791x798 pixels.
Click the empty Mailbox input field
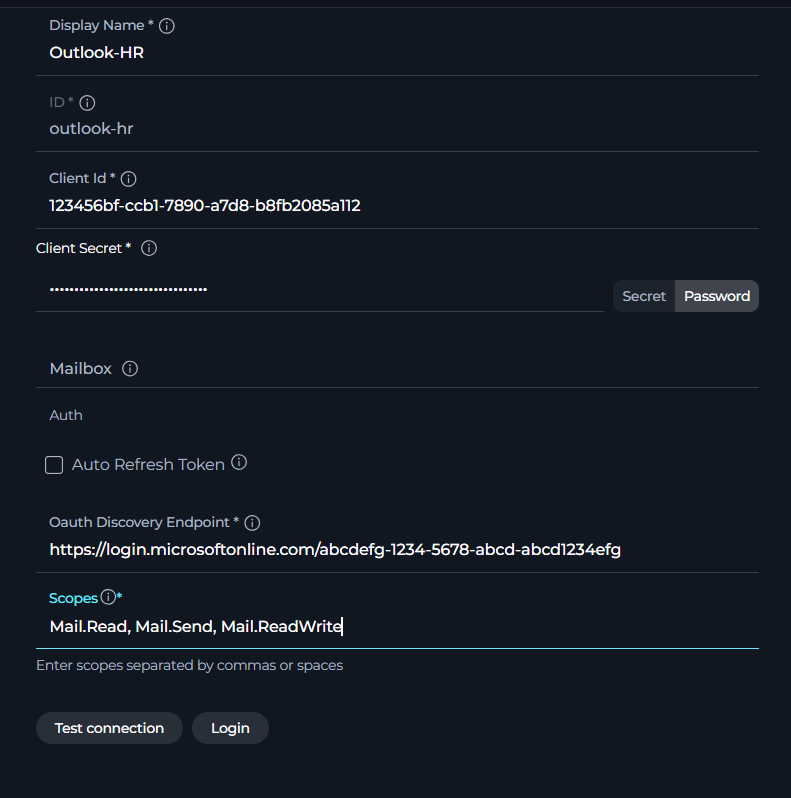(398, 368)
